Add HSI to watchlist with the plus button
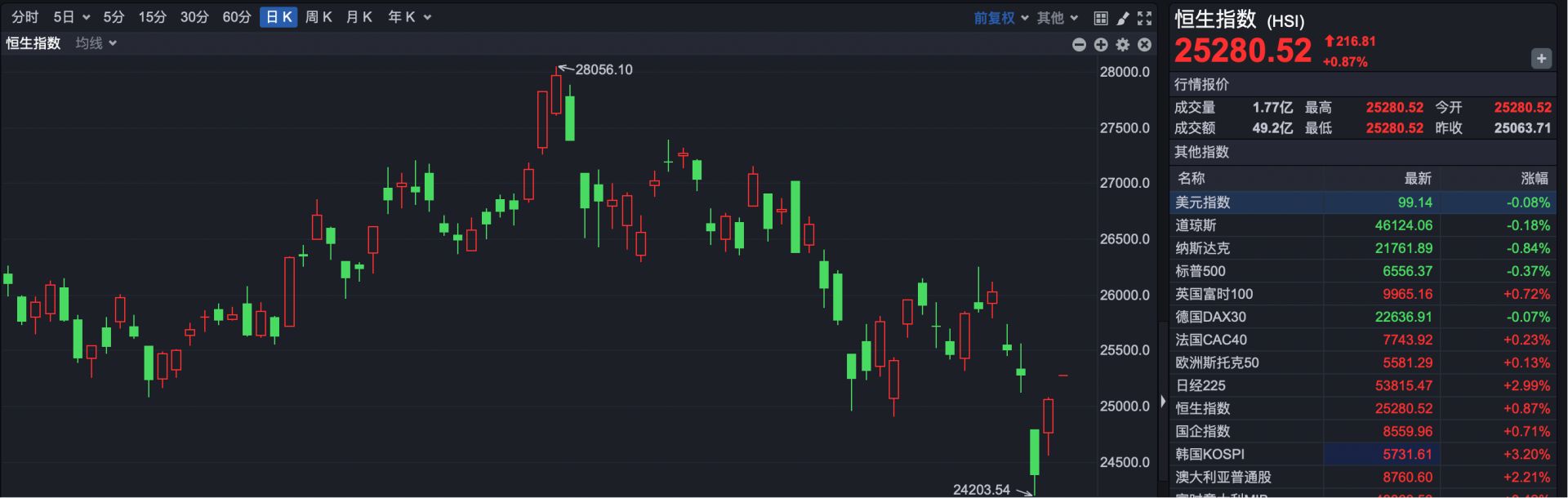The width and height of the screenshot is (1568, 498). click(x=1541, y=59)
